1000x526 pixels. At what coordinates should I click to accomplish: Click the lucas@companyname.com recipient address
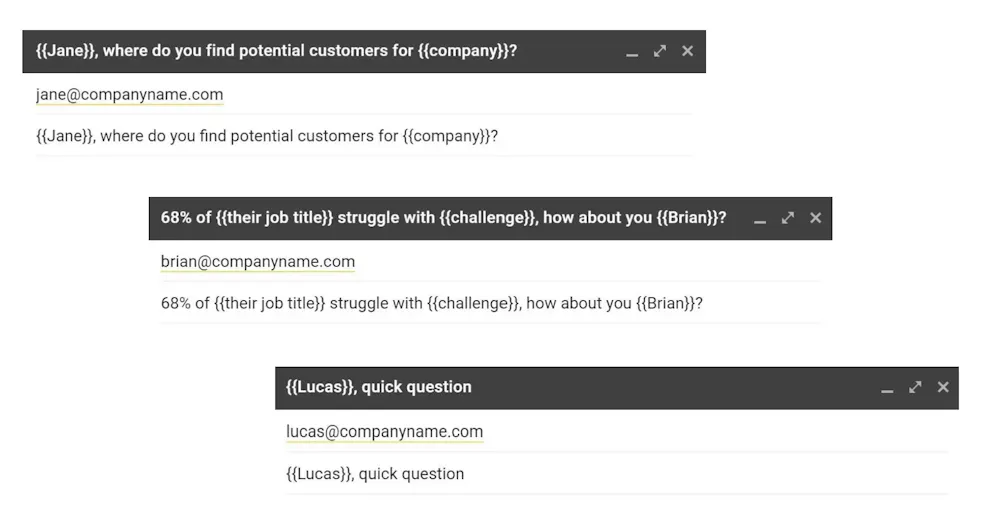(384, 432)
